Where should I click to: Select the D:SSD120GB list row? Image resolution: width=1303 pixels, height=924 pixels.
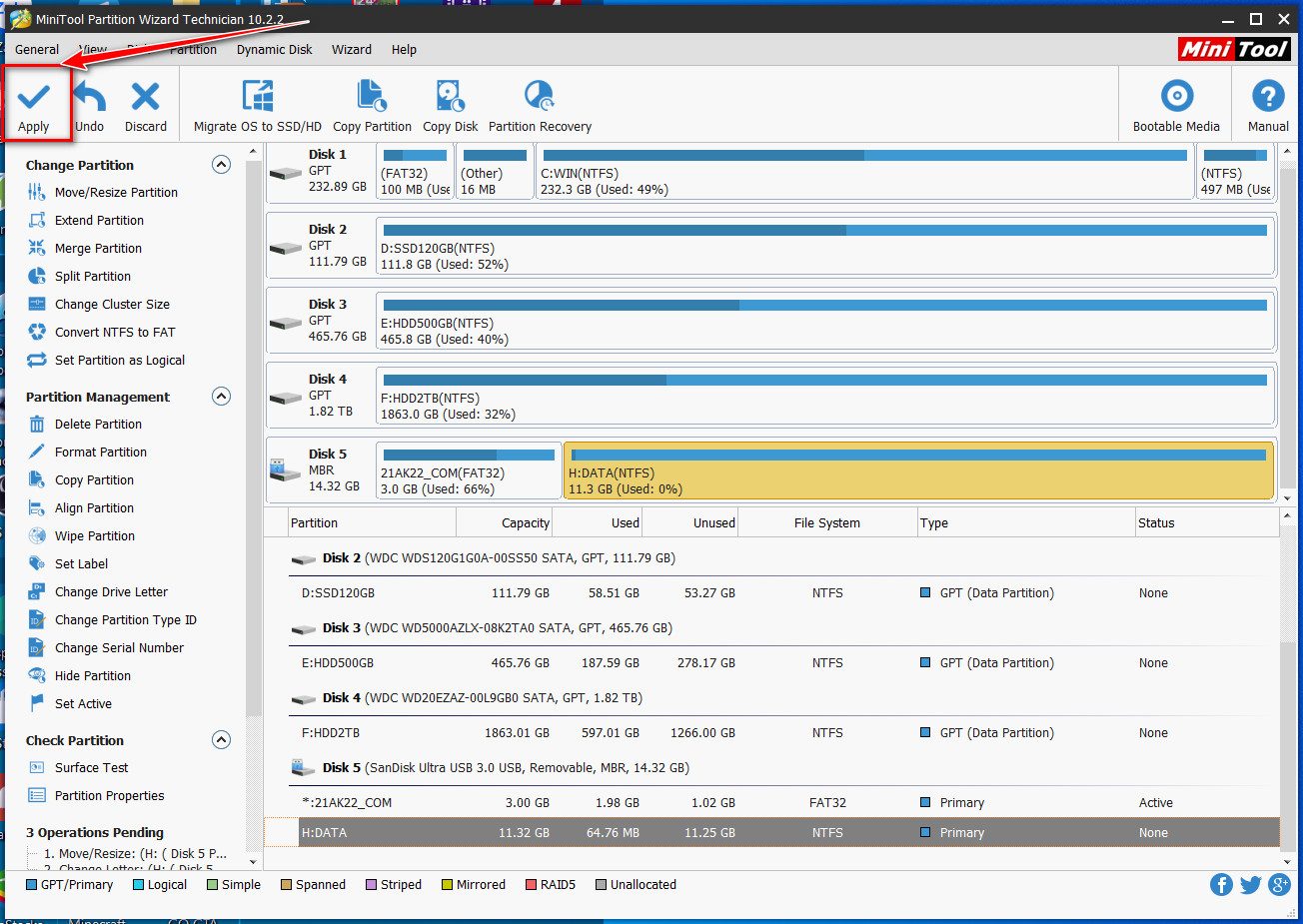783,593
